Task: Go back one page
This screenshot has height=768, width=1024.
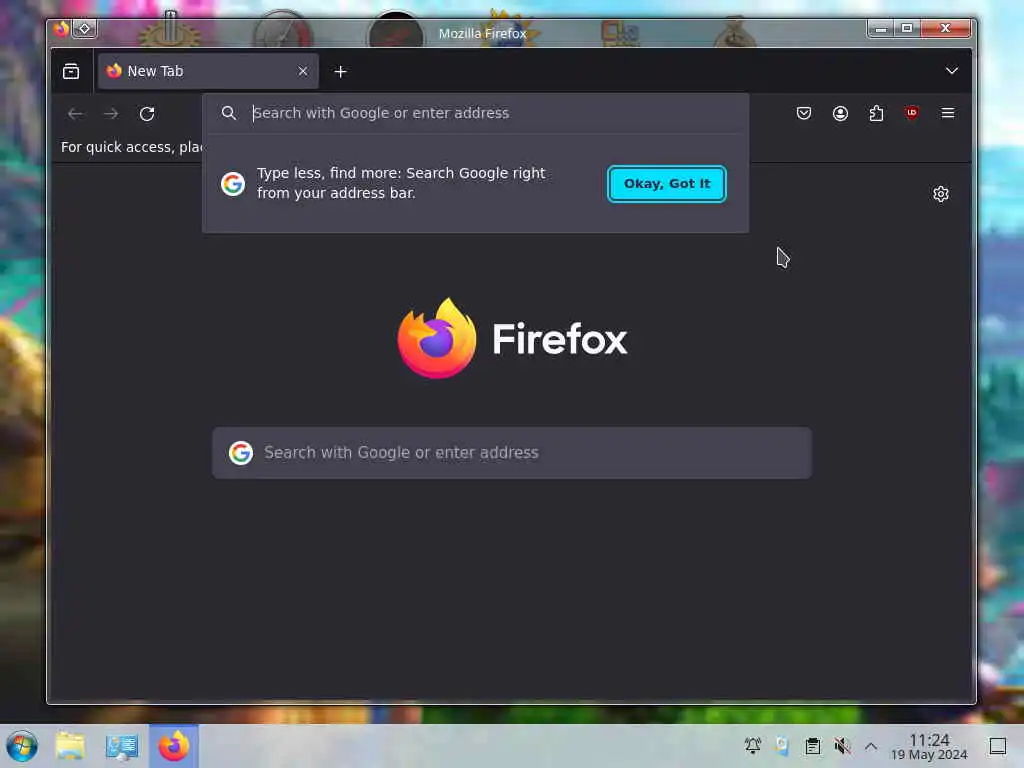Action: pos(75,114)
